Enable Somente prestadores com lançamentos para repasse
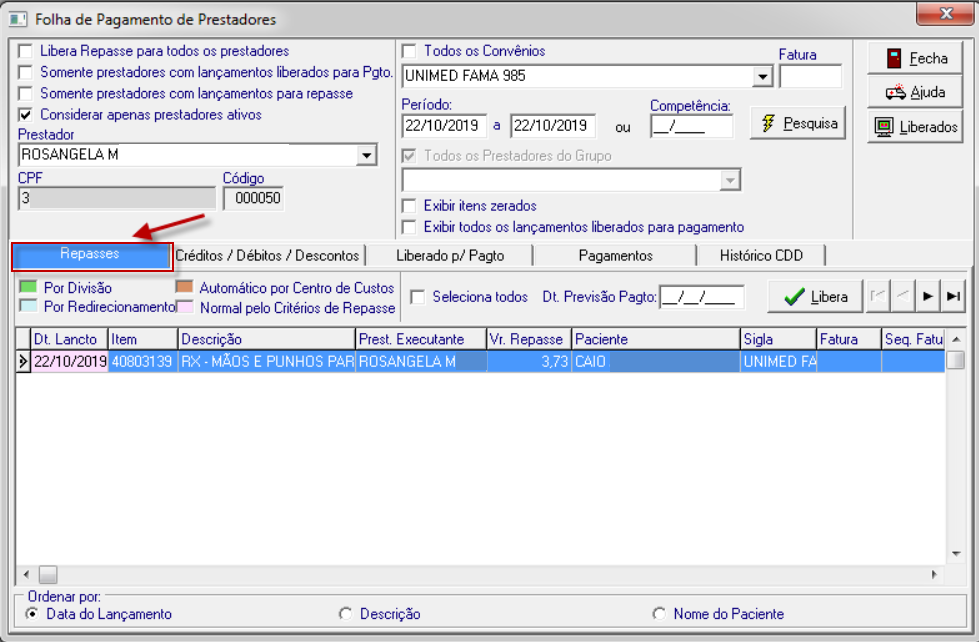 [26, 94]
